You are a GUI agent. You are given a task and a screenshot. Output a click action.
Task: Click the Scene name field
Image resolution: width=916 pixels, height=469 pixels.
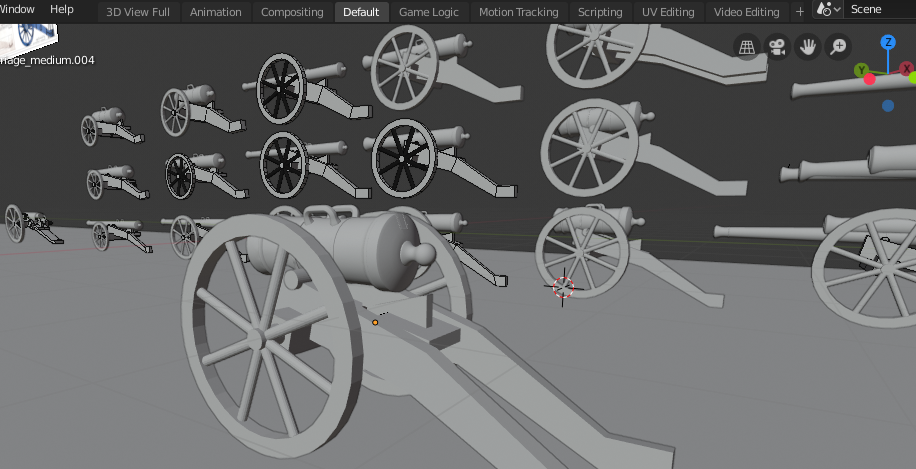coord(878,10)
